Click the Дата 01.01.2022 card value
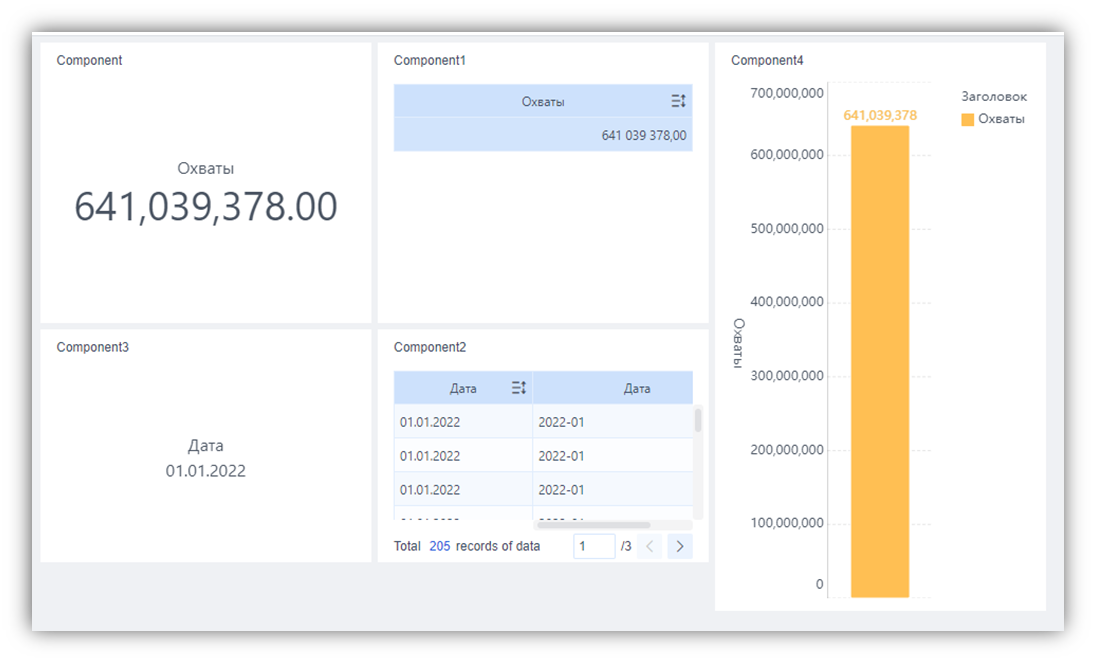This screenshot has height=663, width=1096. [x=206, y=471]
